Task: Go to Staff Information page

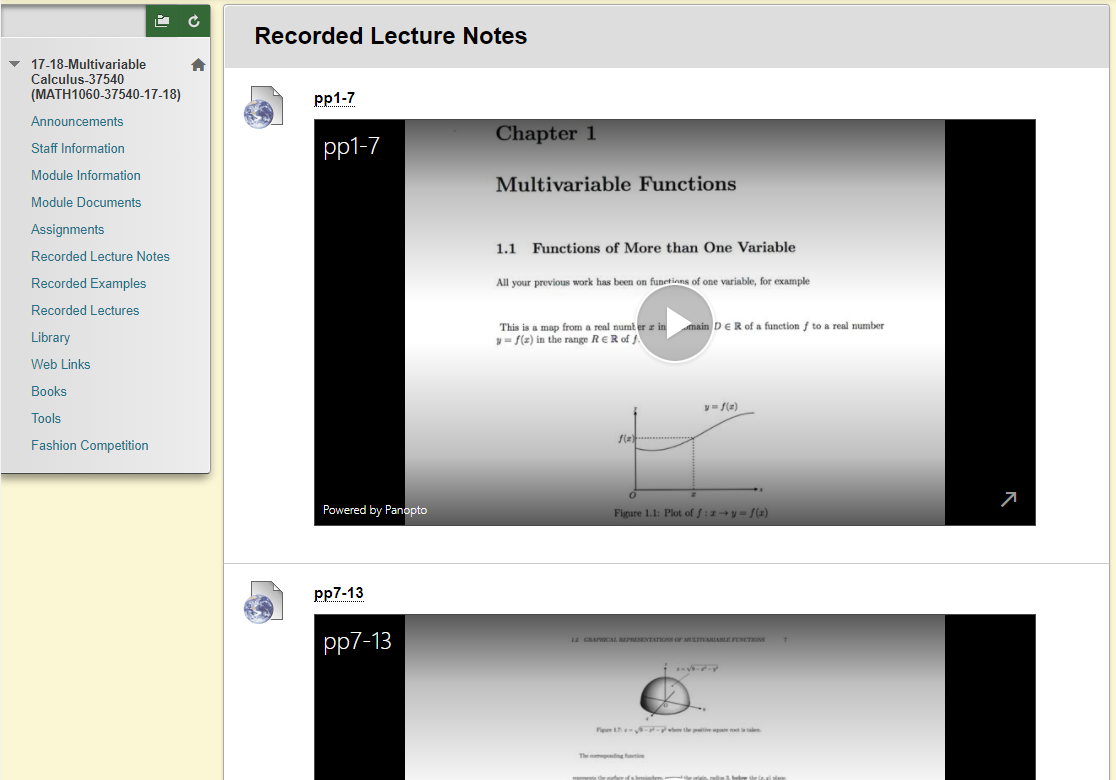Action: click(x=78, y=149)
